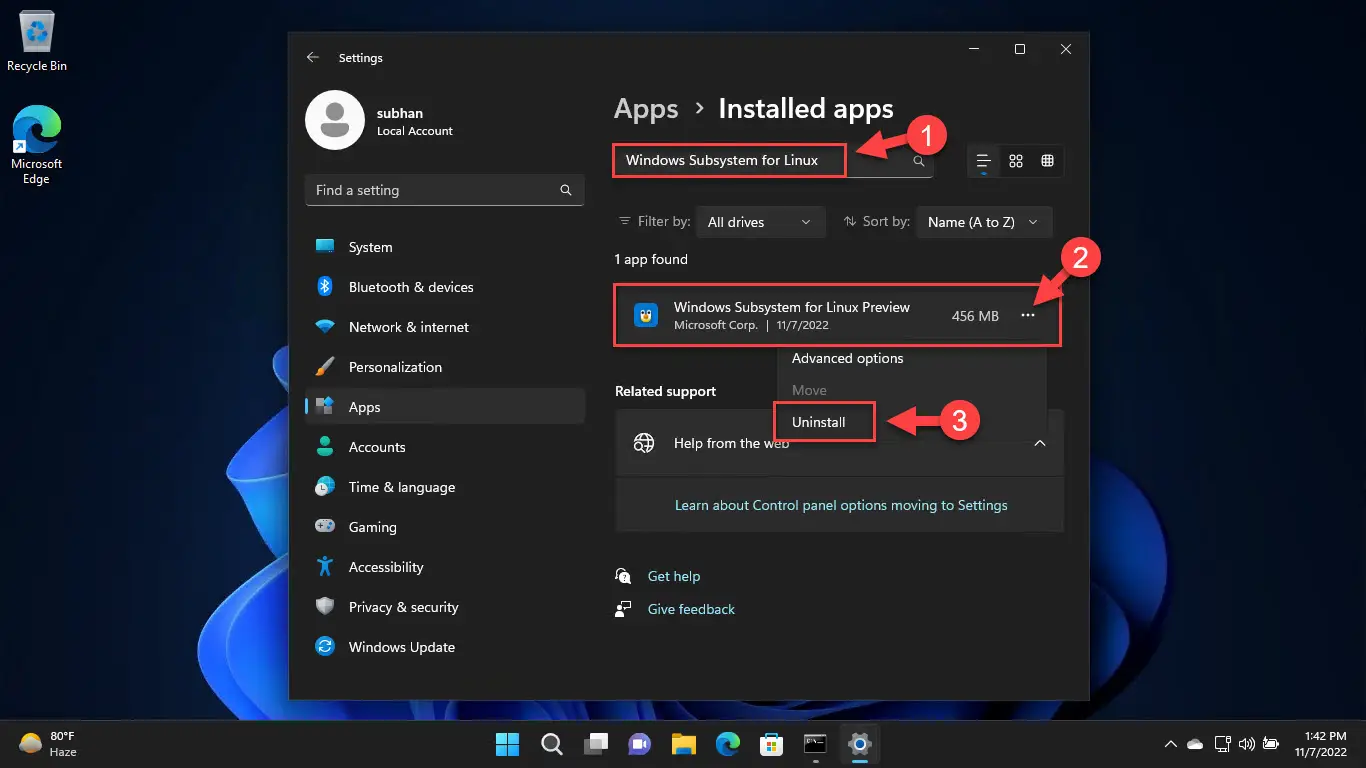Click the Local Account label under subhan

point(415,131)
